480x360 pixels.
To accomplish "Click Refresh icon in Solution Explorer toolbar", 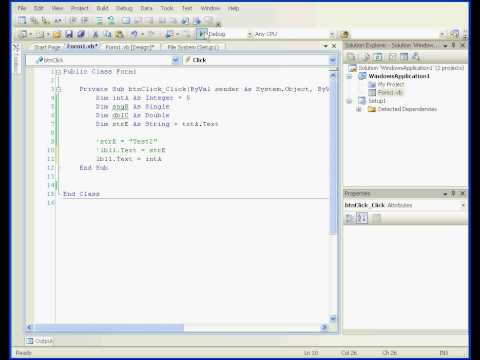I will pos(378,57).
